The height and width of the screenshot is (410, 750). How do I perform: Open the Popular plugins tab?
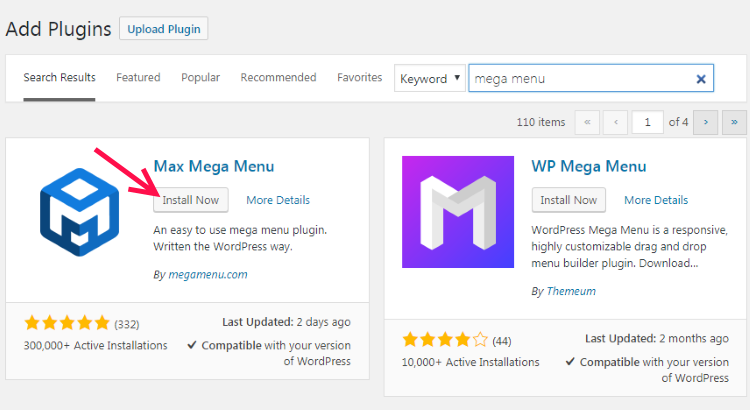(x=200, y=78)
